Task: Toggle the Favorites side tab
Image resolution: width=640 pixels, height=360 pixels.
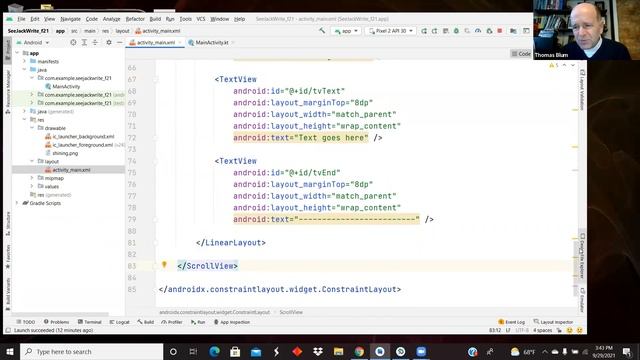Action: pyautogui.click(x=8, y=256)
